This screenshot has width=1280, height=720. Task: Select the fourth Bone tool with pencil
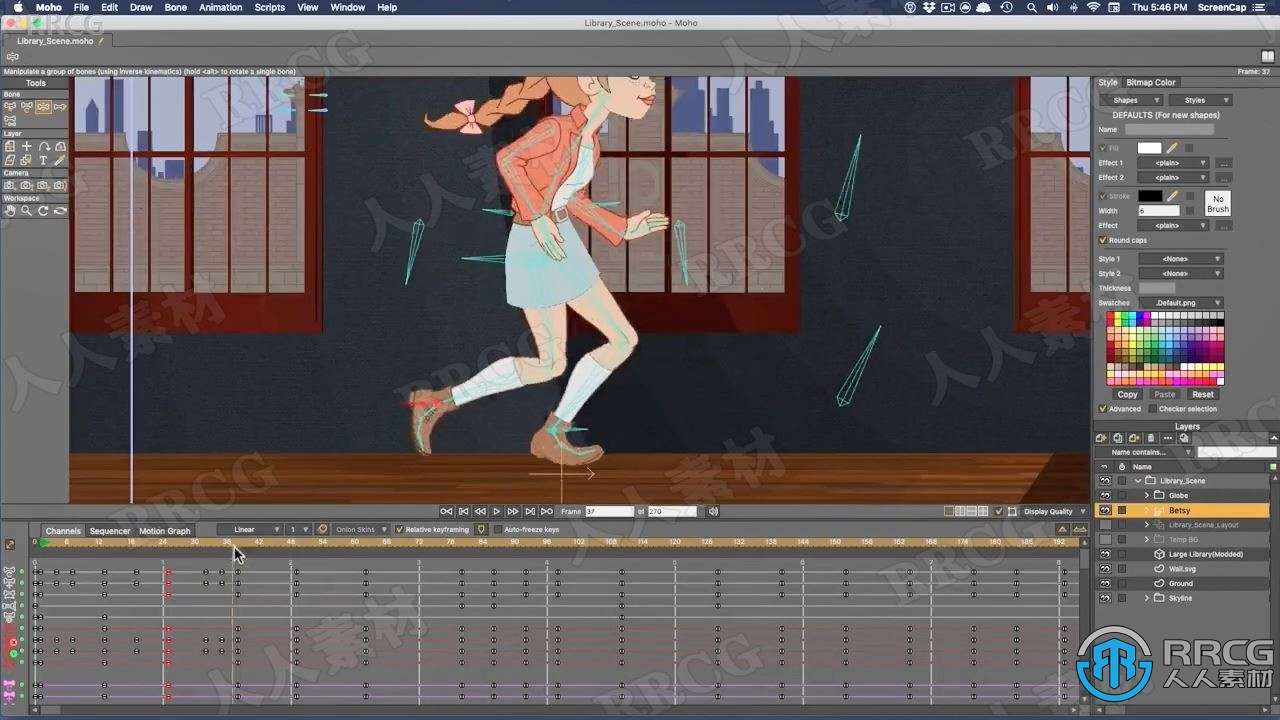(60, 106)
